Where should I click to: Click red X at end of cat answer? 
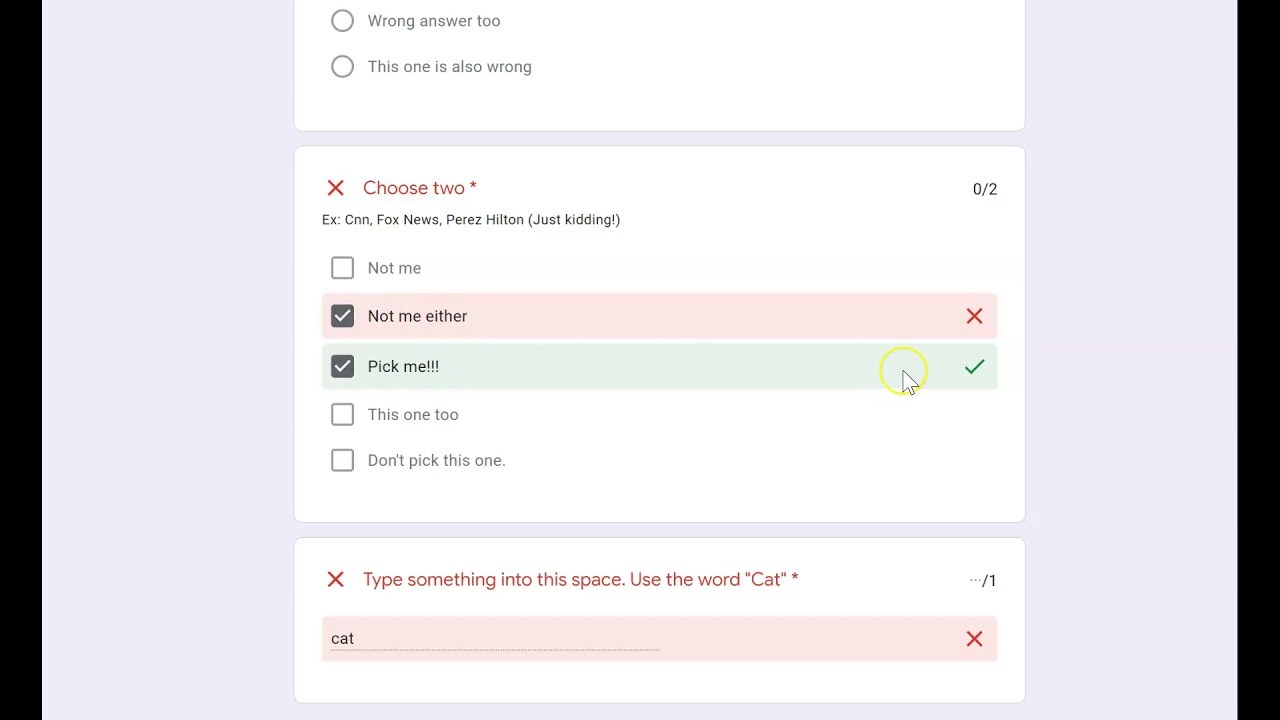[x=974, y=639]
